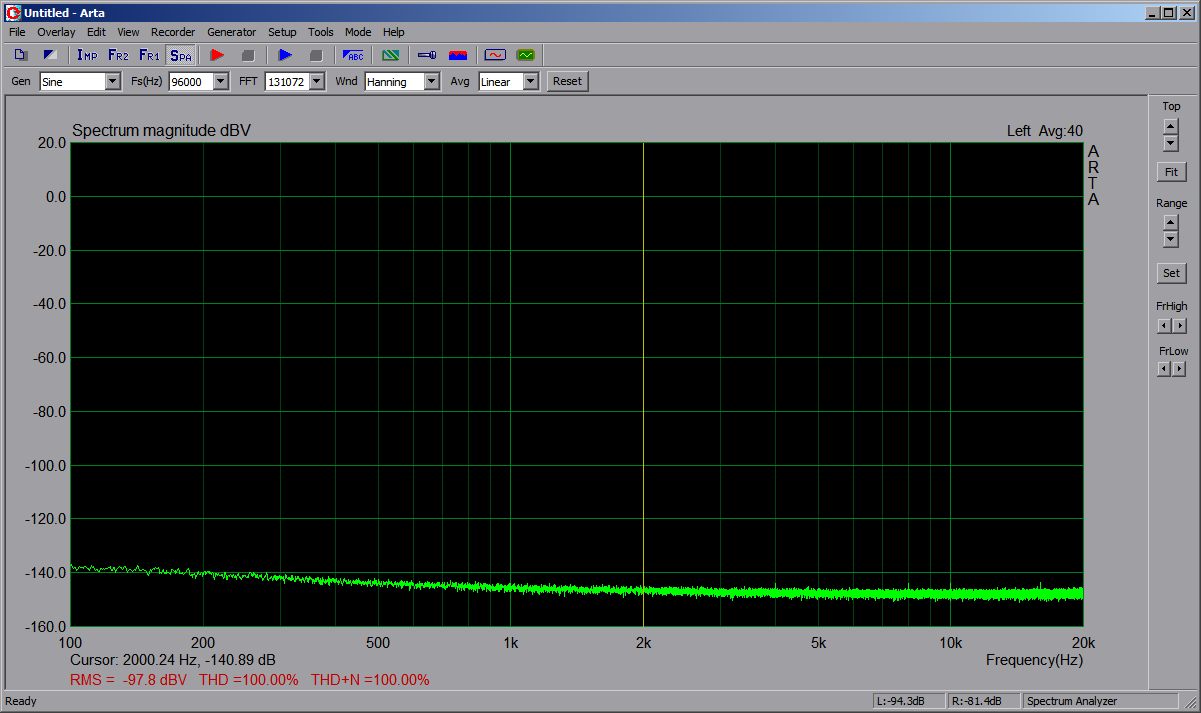Click the copy icon in the toolbar

click(21, 55)
